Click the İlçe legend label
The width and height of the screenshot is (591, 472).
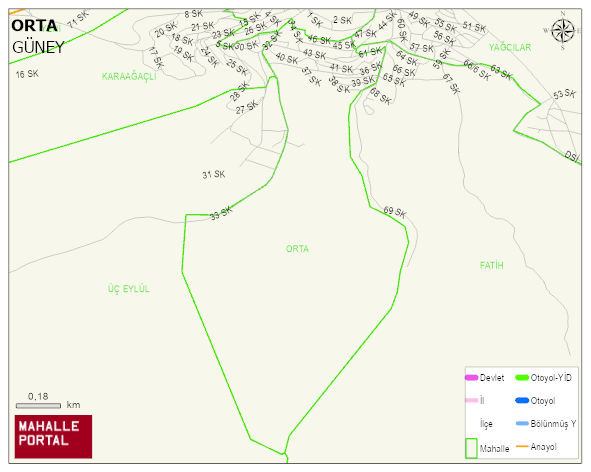[x=486, y=424]
